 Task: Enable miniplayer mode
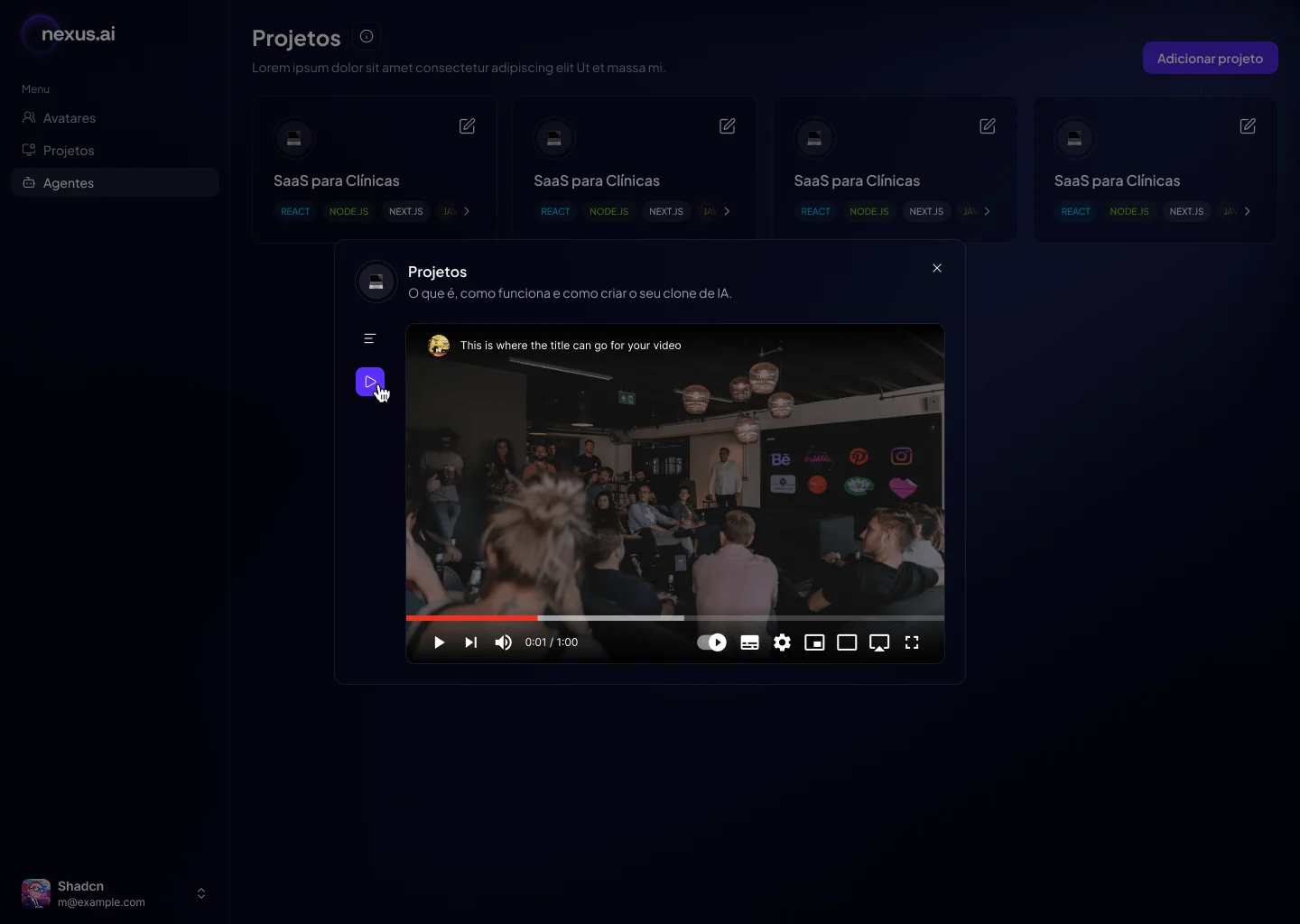814,642
